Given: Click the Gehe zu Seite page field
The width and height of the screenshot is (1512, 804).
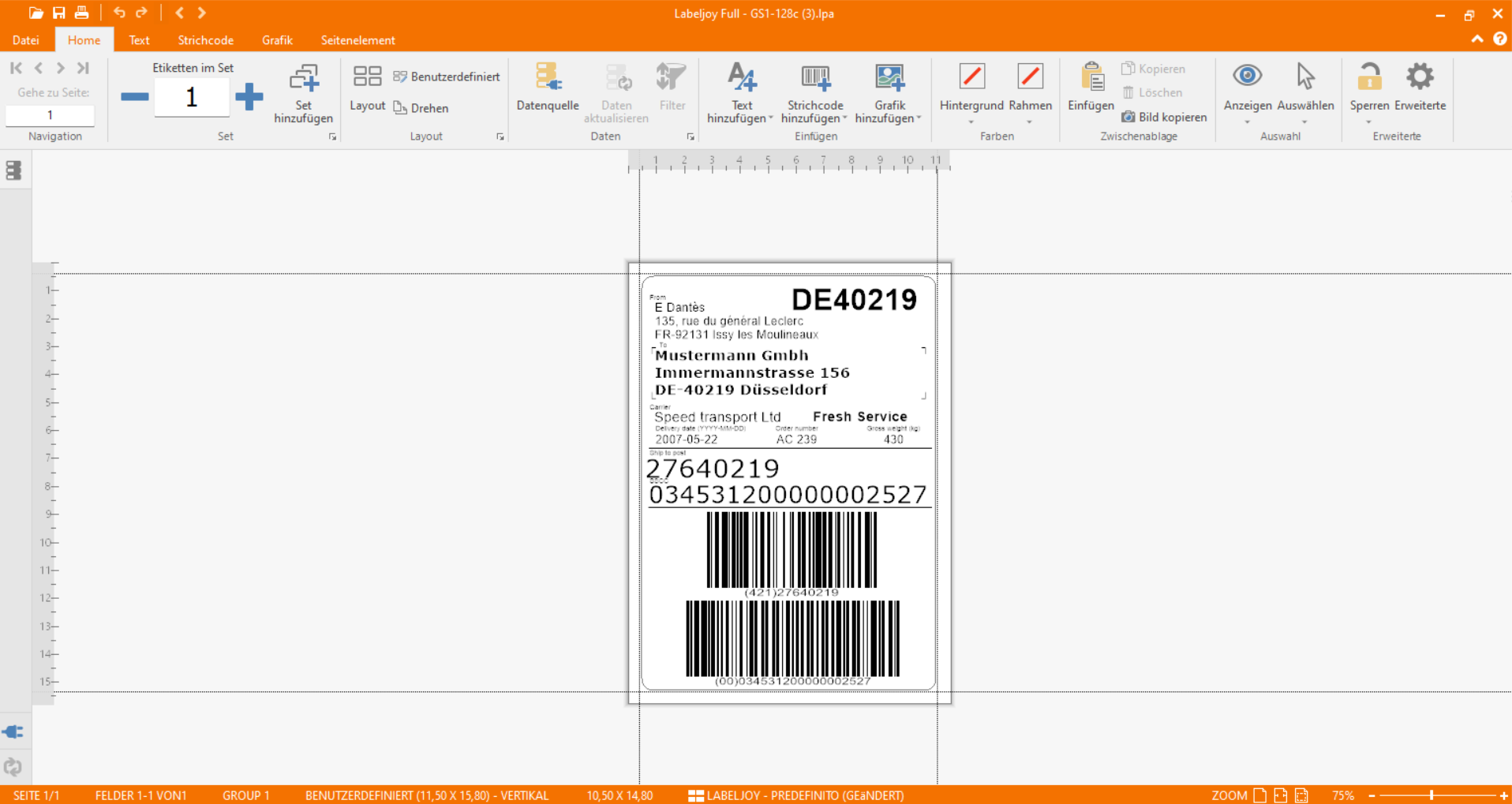Looking at the screenshot, I should 50,115.
